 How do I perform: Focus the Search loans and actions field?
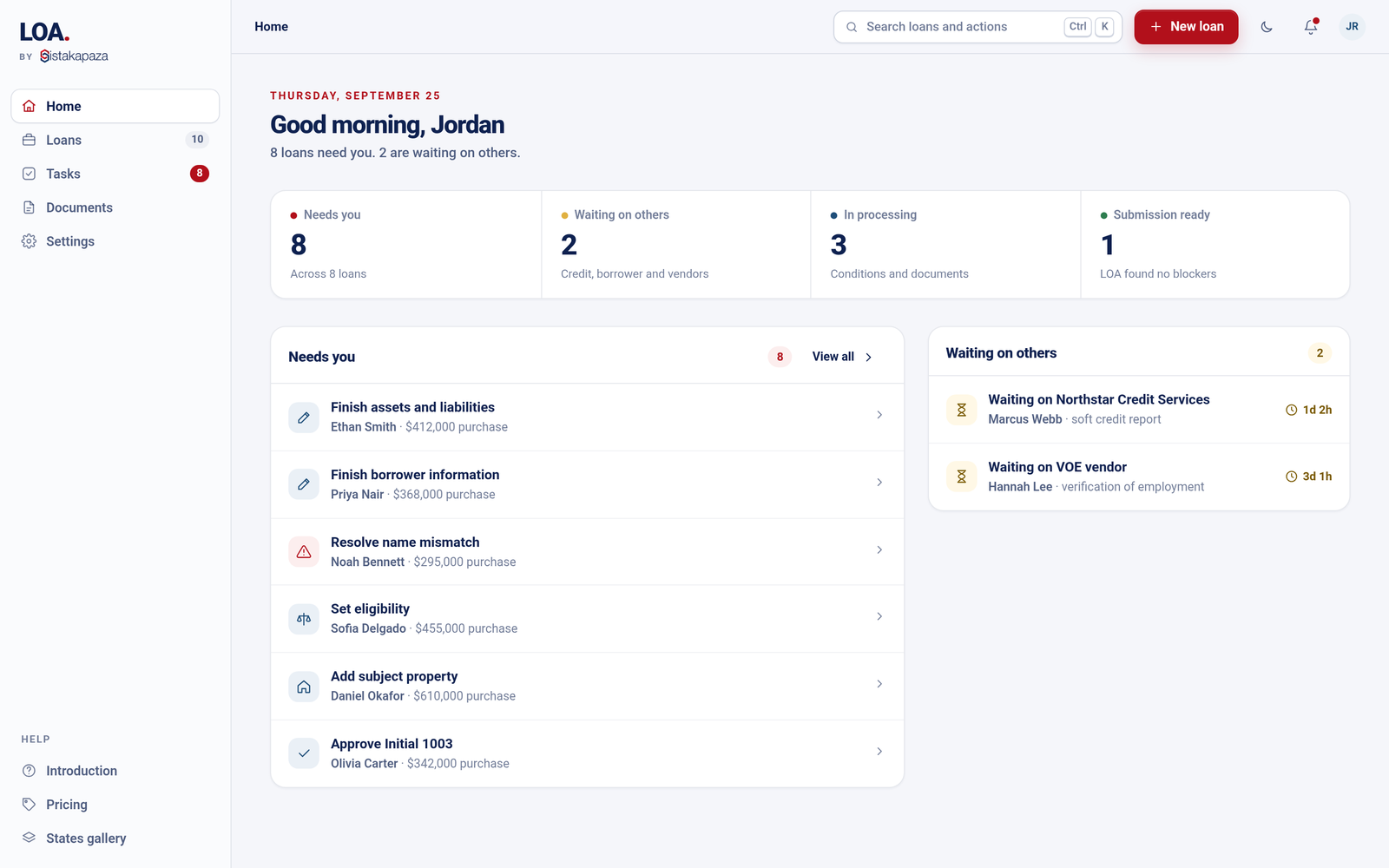978,27
